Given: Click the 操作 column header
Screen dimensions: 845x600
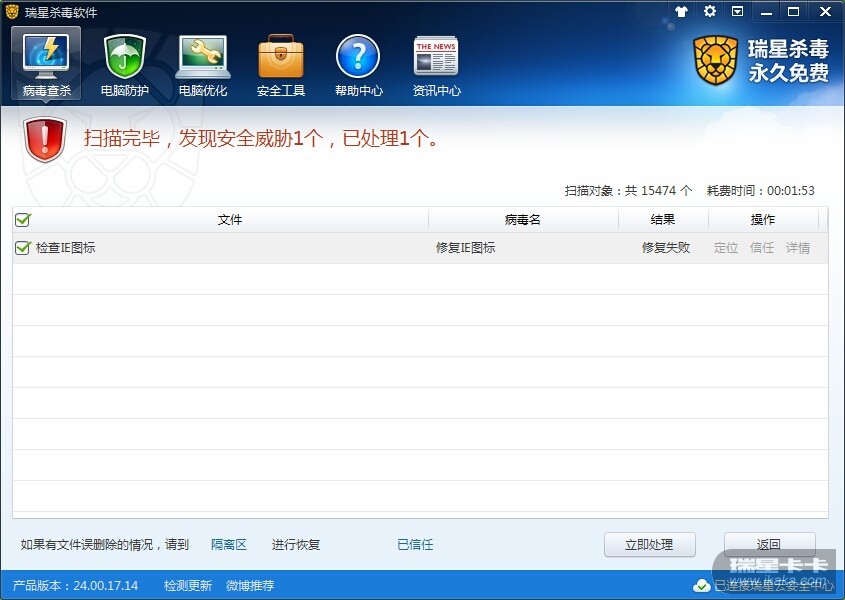Looking at the screenshot, I should [x=763, y=219].
